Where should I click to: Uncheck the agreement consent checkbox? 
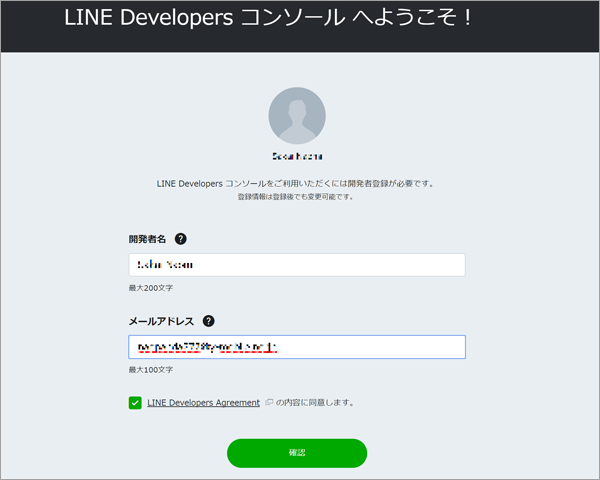point(135,403)
